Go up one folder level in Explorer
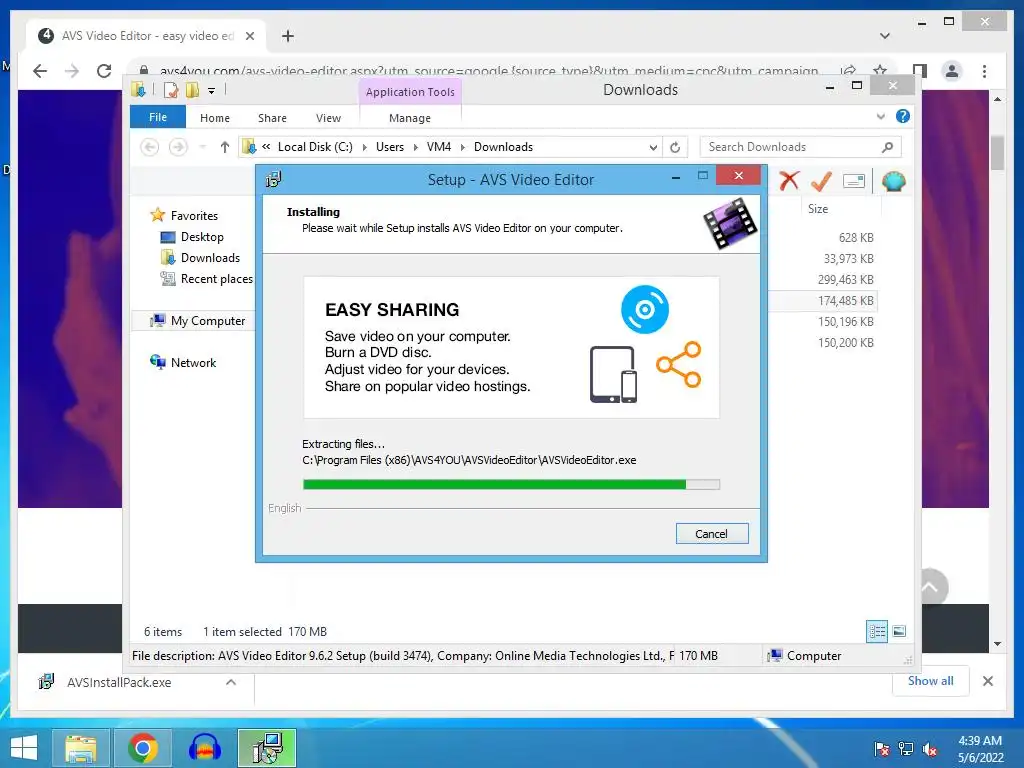 tap(225, 147)
